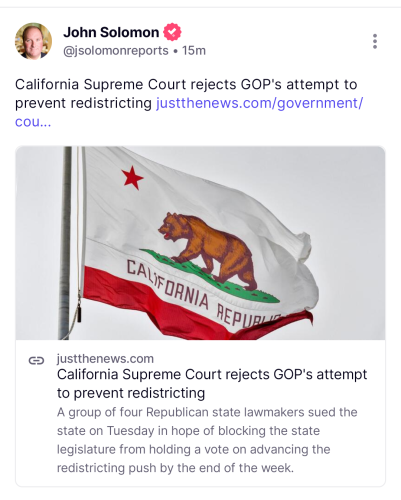401x500 pixels.
Task: Open the California flag preview image
Action: [x=200, y=243]
